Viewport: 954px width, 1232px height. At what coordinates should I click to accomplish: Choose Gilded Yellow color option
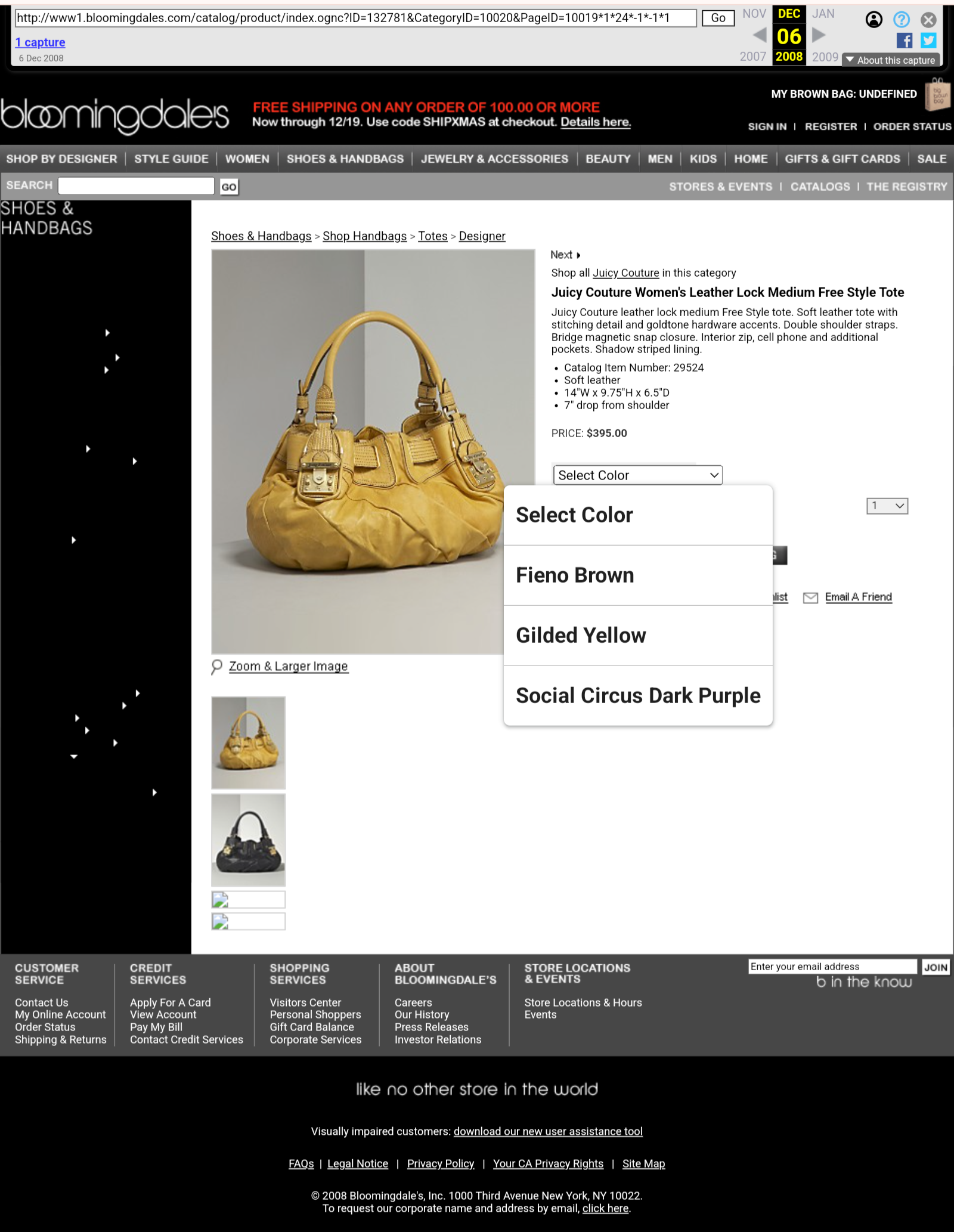tap(638, 636)
